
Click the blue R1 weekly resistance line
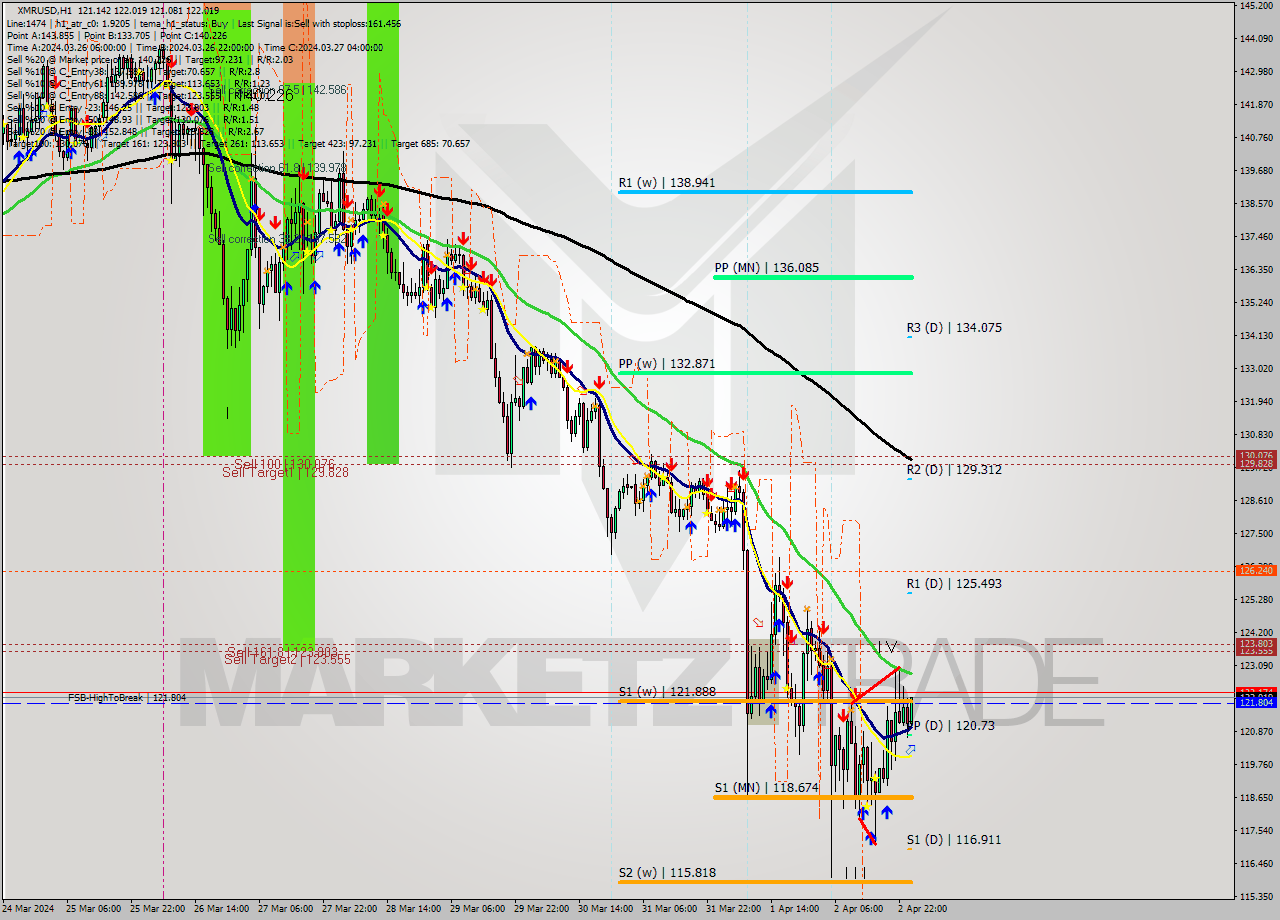(x=765, y=192)
